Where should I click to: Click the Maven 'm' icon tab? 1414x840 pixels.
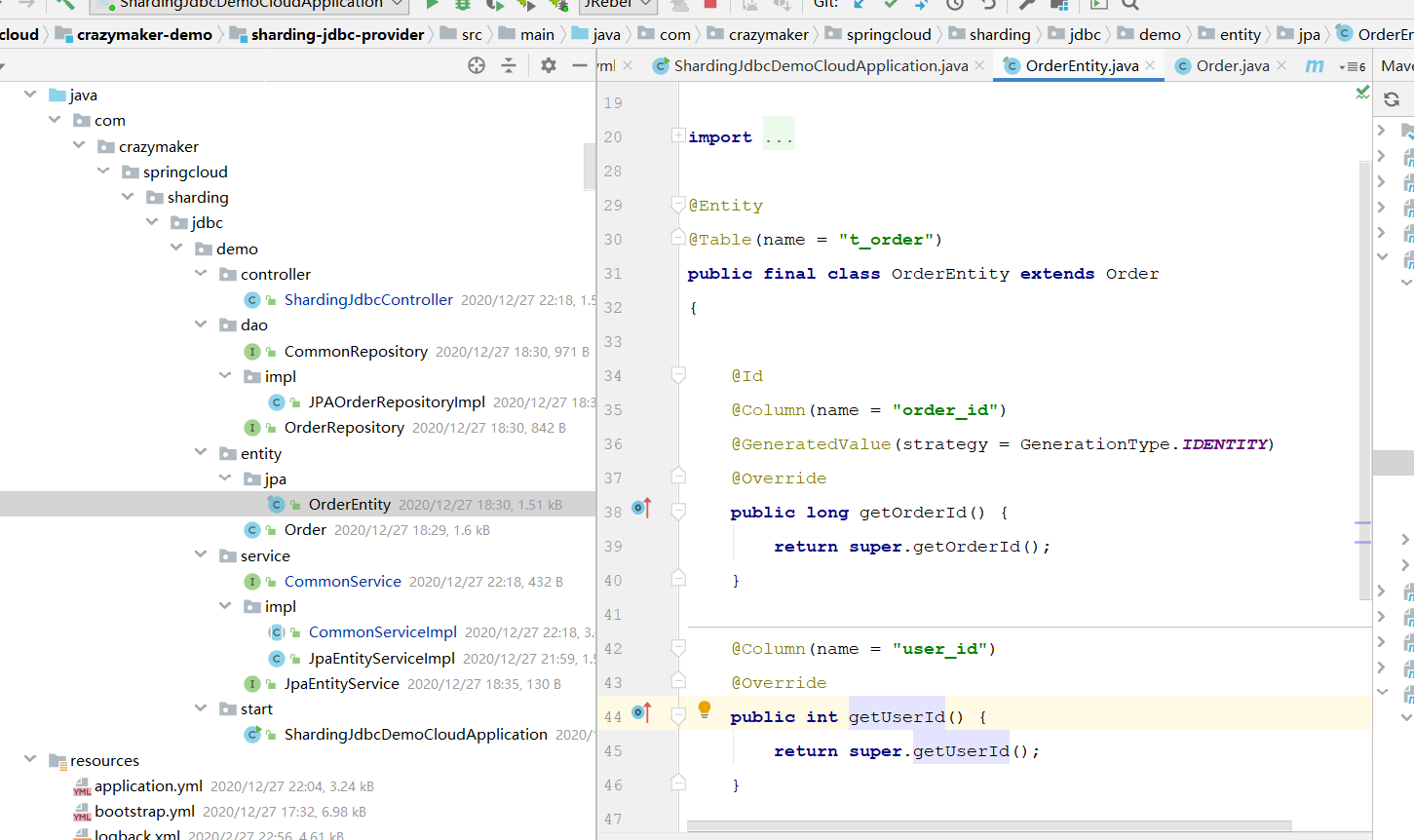[1315, 65]
